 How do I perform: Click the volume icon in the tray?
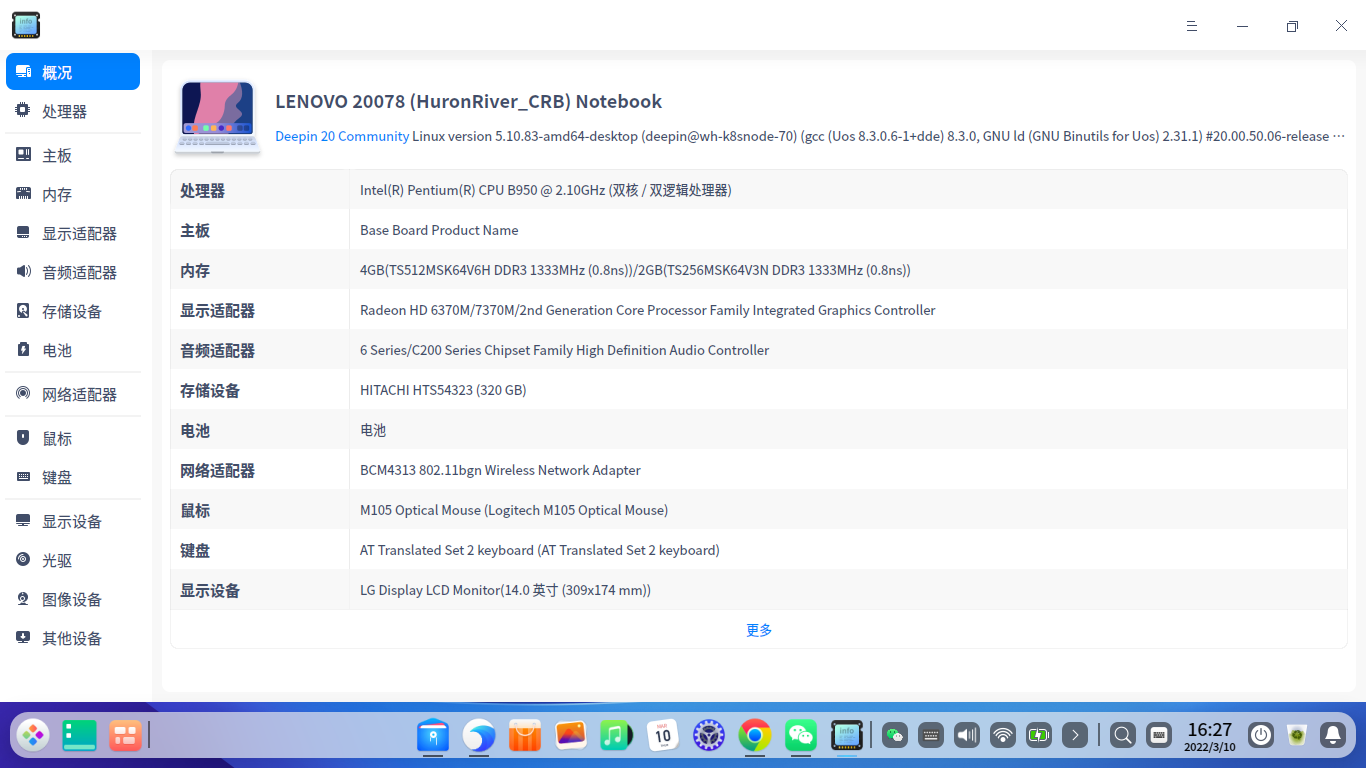click(967, 736)
